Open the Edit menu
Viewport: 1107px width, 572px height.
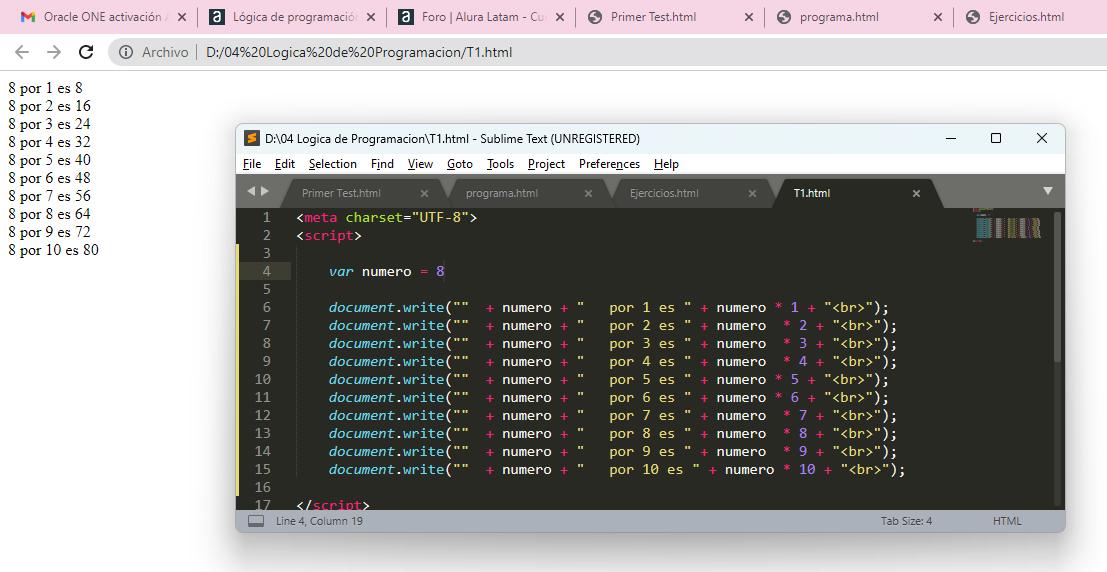(x=285, y=164)
